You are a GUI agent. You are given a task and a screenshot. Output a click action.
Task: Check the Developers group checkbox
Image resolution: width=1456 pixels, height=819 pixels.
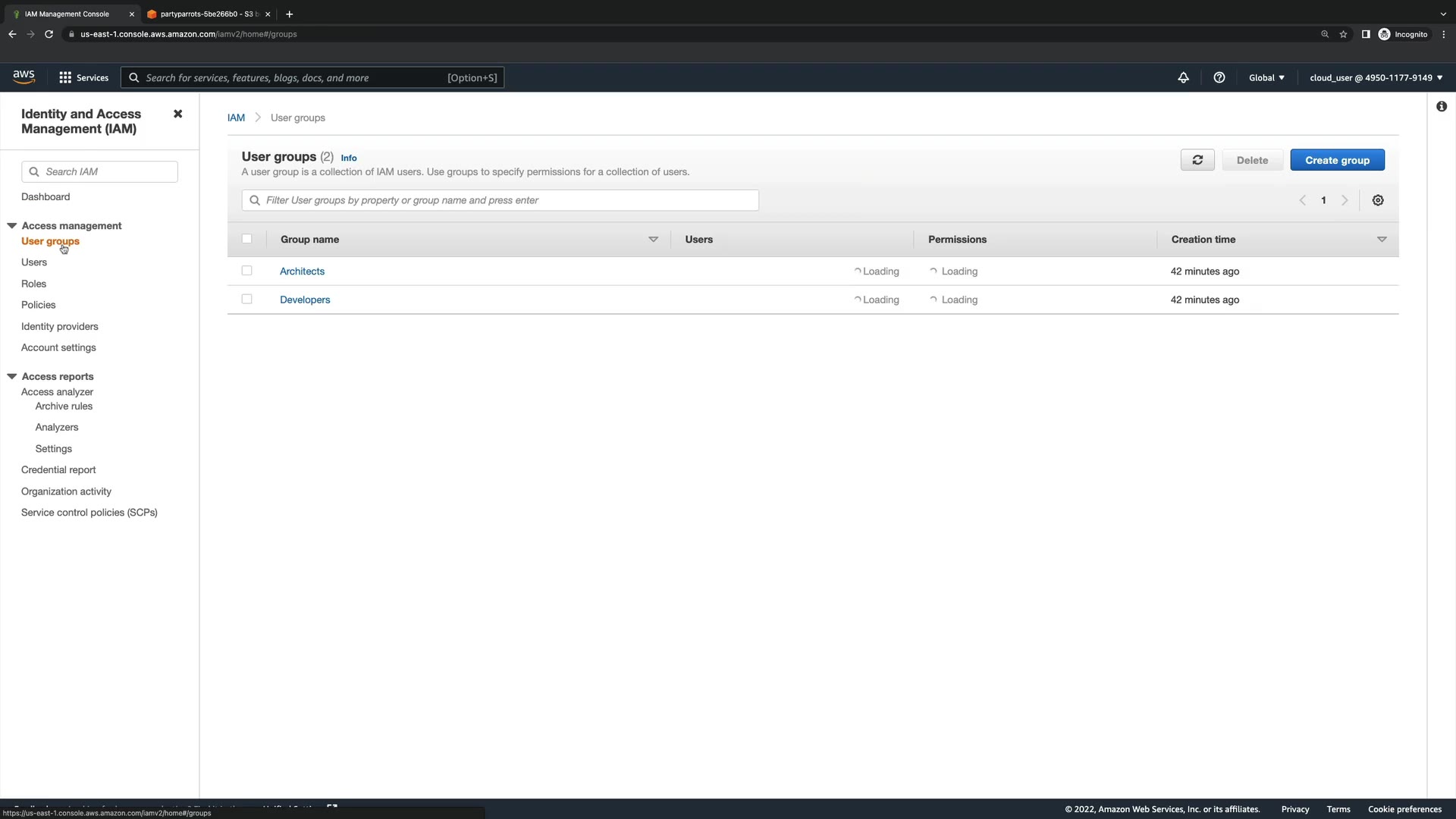pos(246,299)
